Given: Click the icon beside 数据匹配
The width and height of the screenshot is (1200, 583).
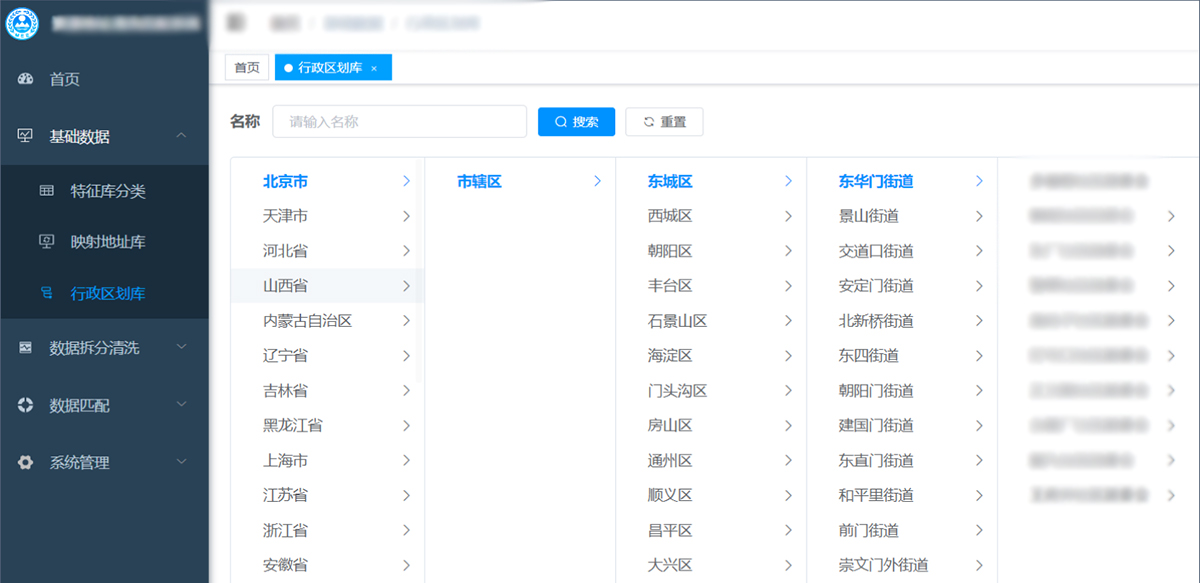Looking at the screenshot, I should point(26,405).
